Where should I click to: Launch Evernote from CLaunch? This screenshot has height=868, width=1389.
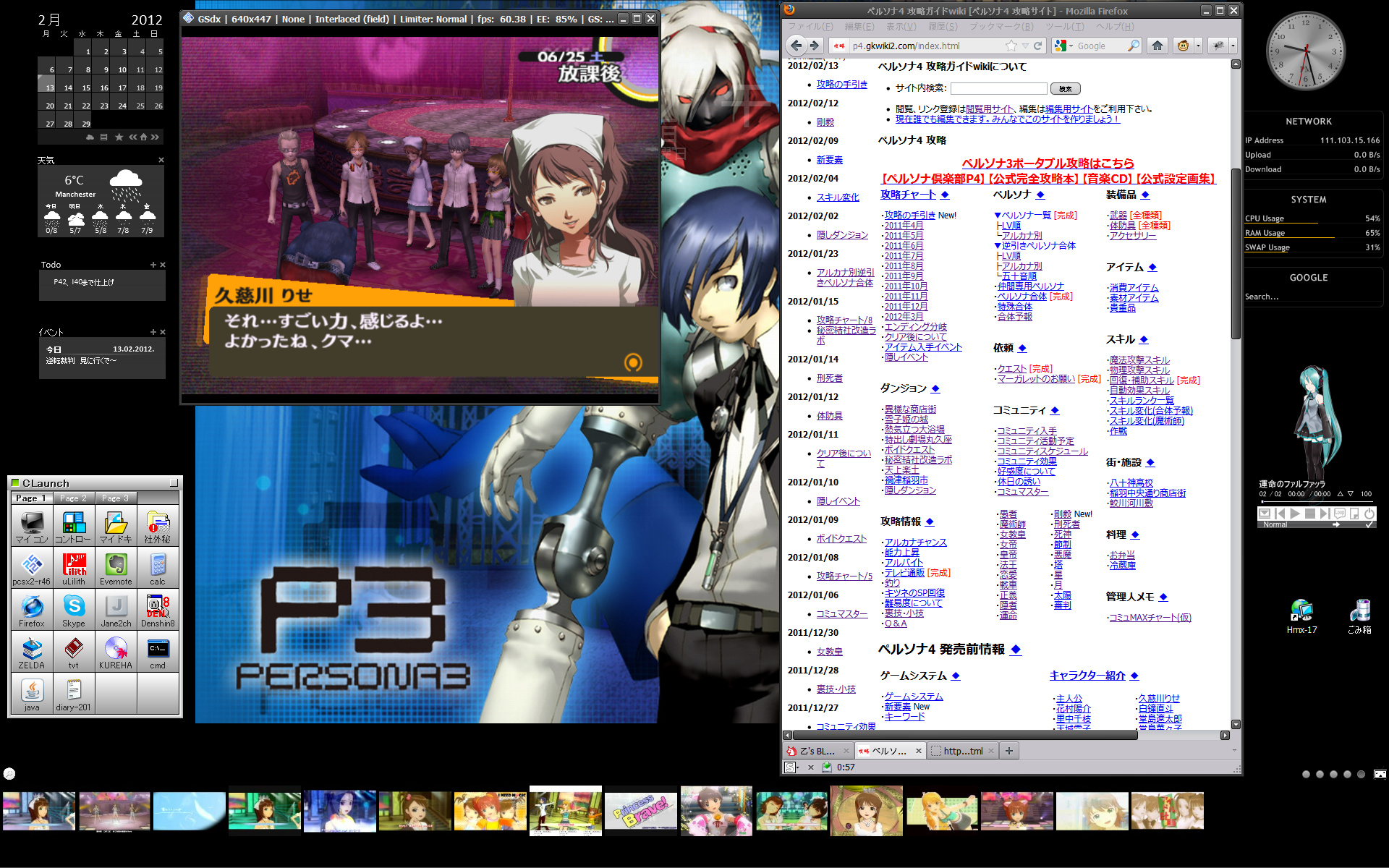point(116,569)
